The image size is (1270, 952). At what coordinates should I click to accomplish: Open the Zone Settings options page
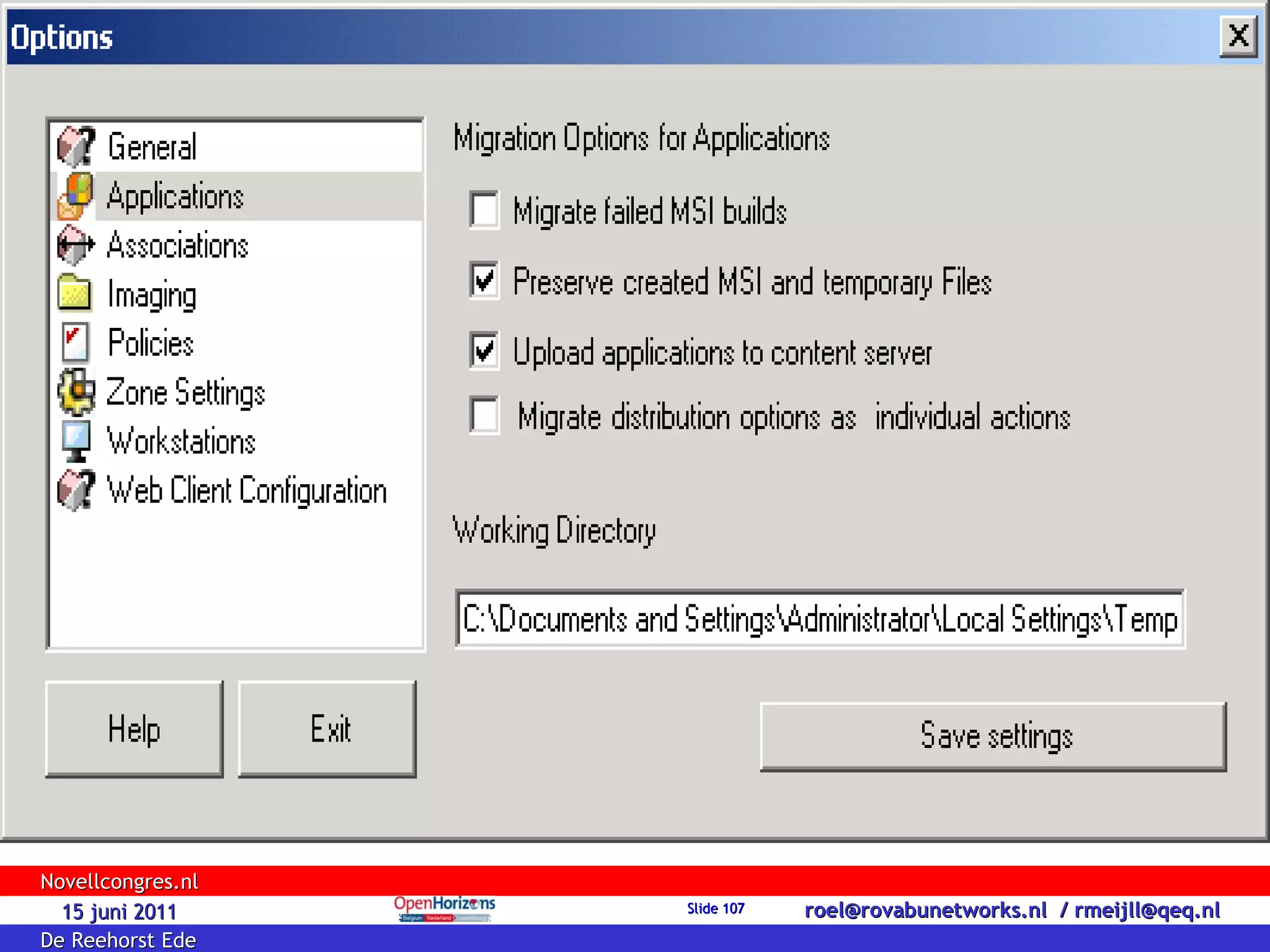click(x=236, y=392)
